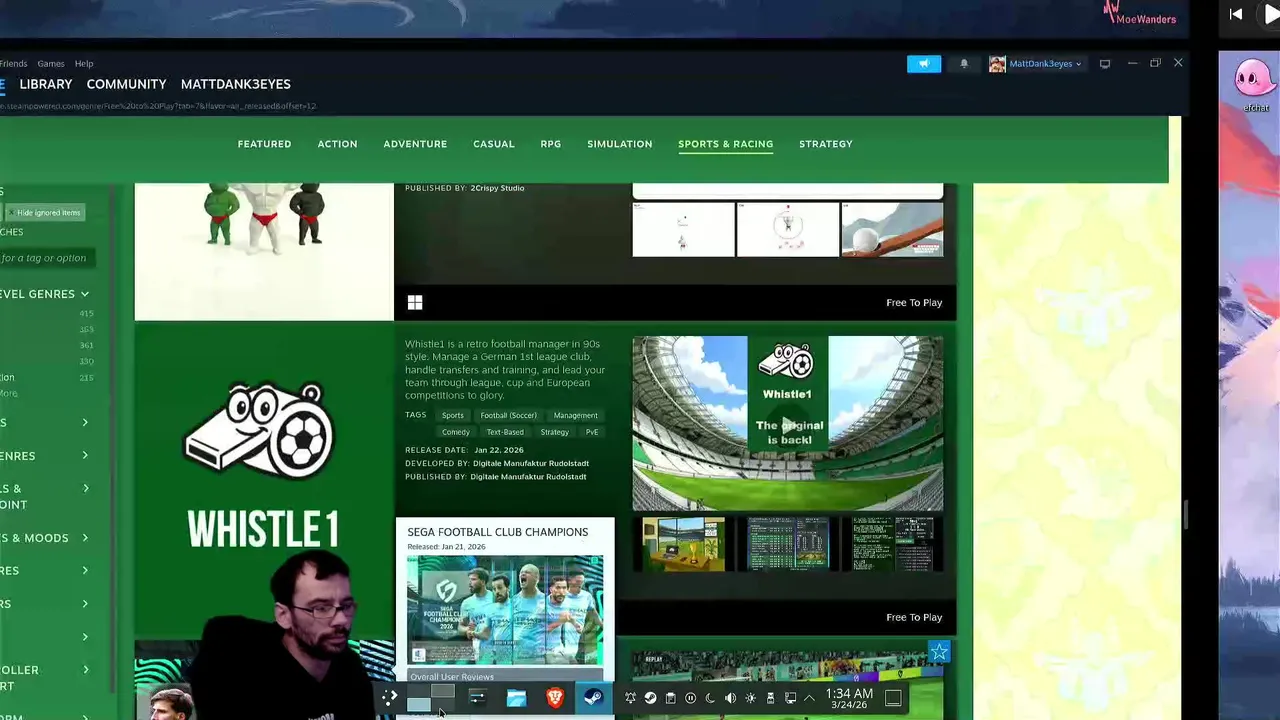Focus the tag or option search field
The image size is (1280, 720).
tap(48, 258)
